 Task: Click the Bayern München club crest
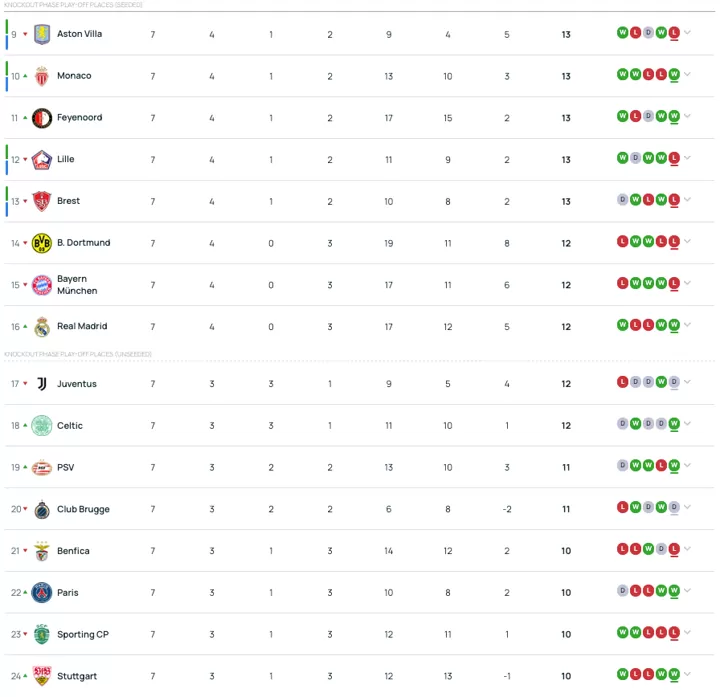[x=42, y=285]
